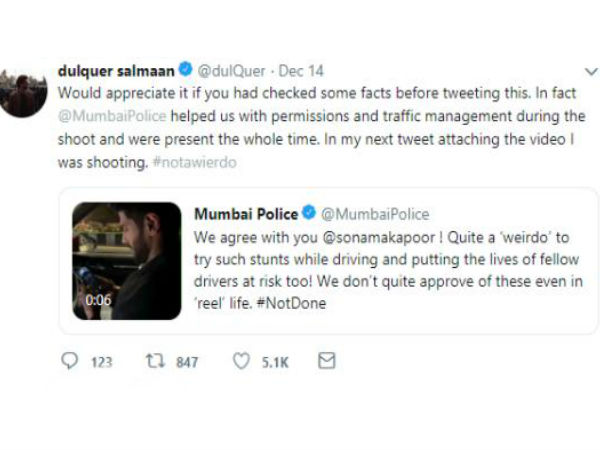Viewport: 600px width, 450px height.
Task: Click the 847 retweet count
Action: click(x=187, y=363)
